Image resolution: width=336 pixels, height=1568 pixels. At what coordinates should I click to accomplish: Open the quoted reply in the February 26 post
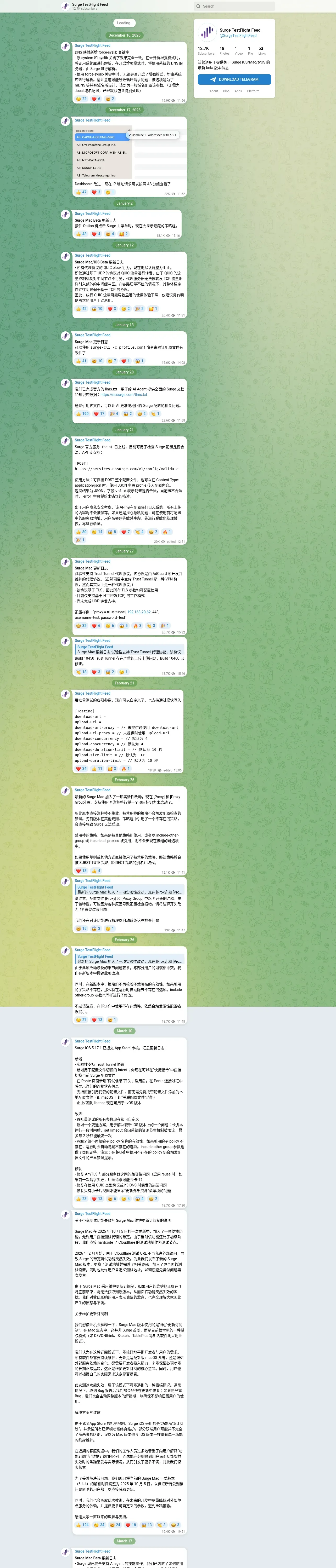point(129,959)
